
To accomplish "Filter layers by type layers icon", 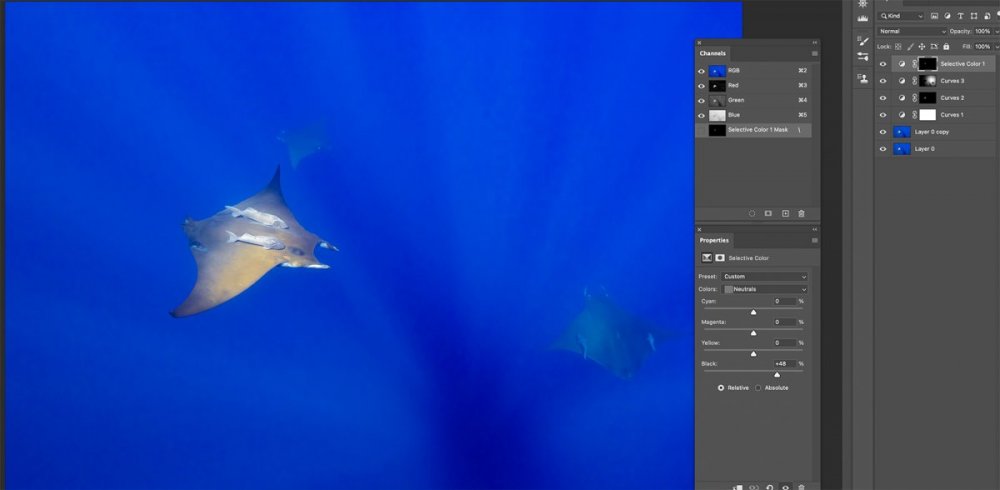I will [x=960, y=16].
